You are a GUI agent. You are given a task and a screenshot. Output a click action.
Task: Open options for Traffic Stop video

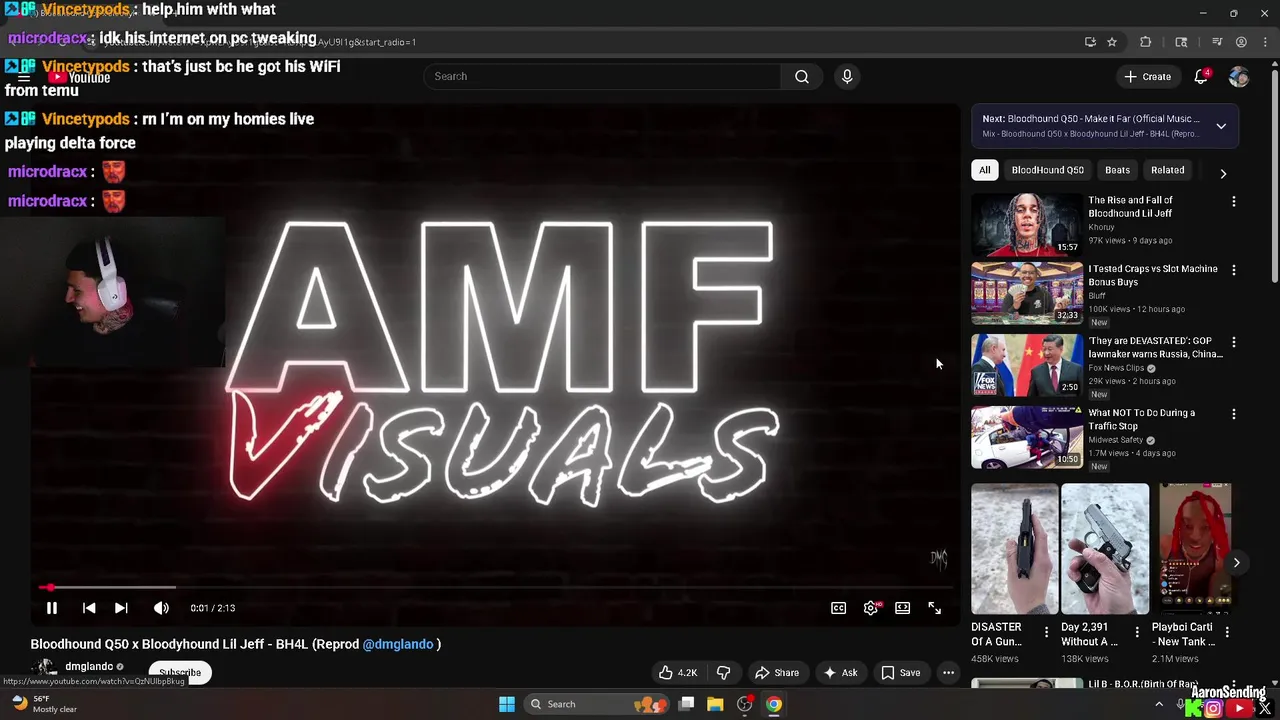tap(1233, 414)
